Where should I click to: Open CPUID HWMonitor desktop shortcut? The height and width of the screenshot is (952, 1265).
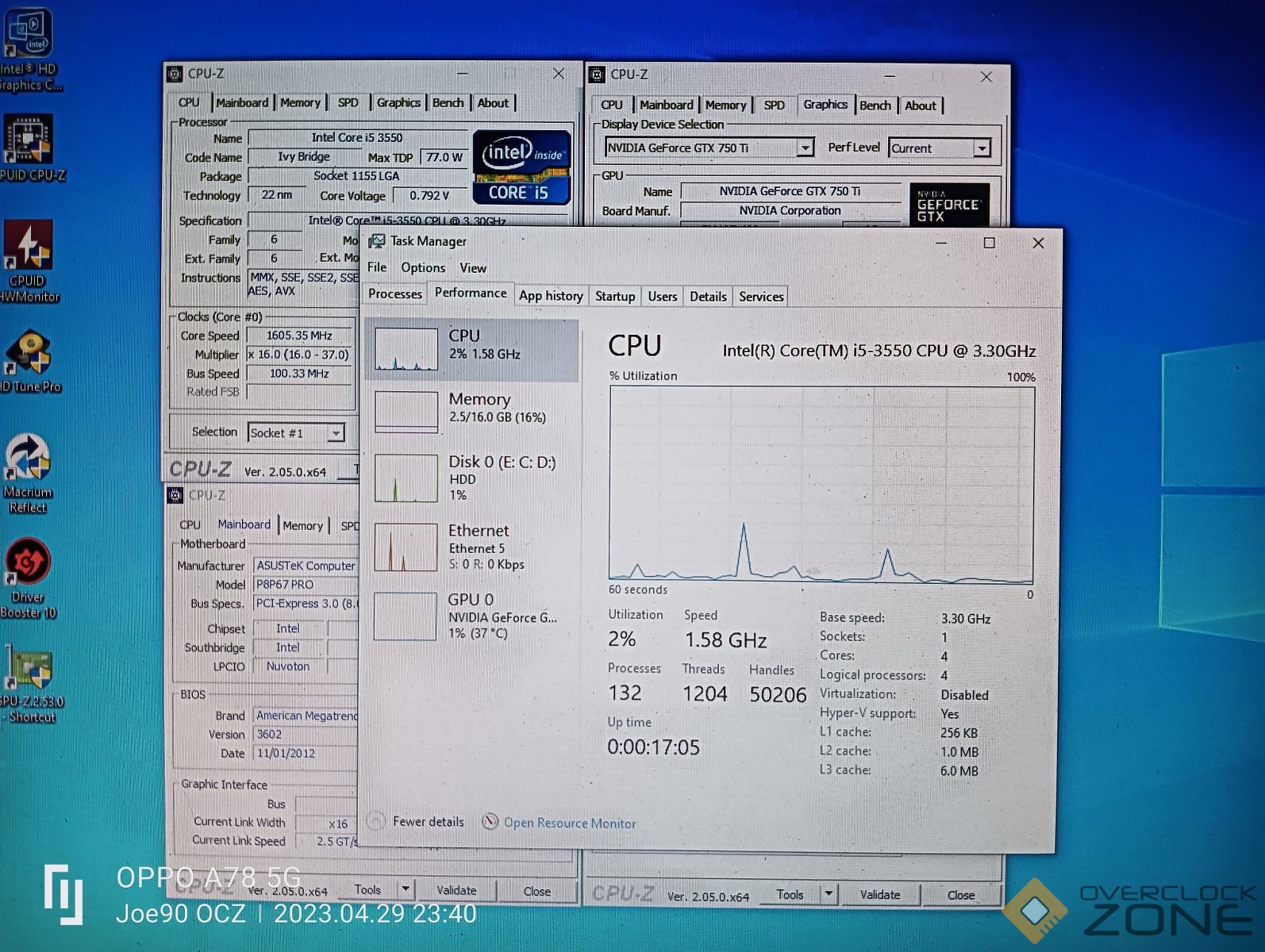pyautogui.click(x=29, y=261)
